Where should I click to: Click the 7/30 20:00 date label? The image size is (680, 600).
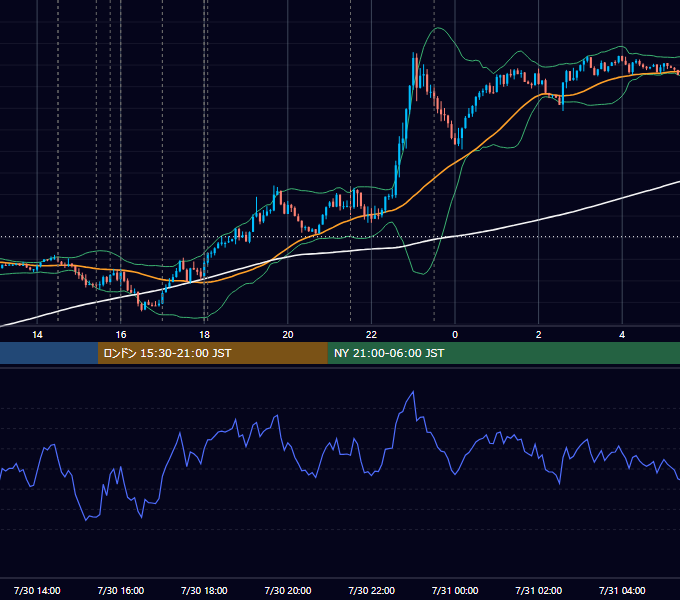pos(288,590)
